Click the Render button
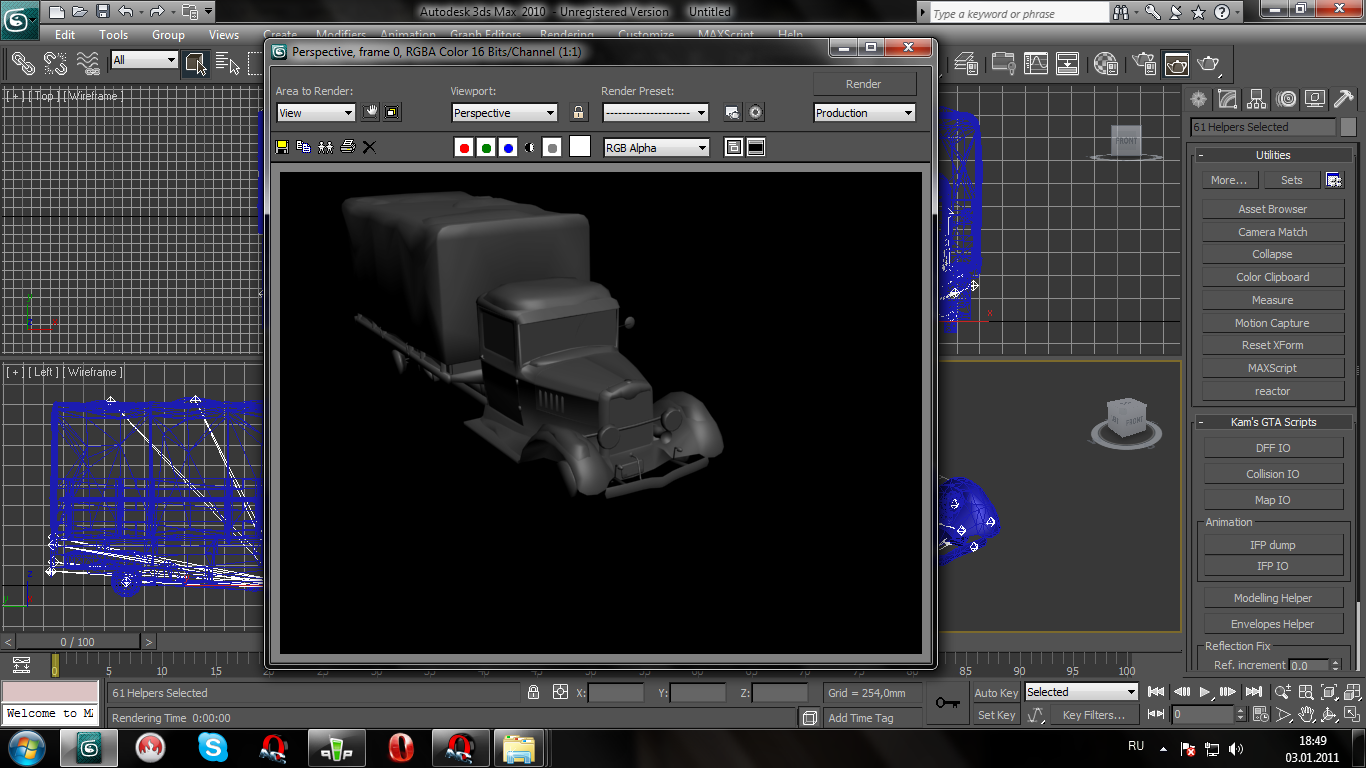Viewport: 1366px width, 768px height. tap(864, 84)
